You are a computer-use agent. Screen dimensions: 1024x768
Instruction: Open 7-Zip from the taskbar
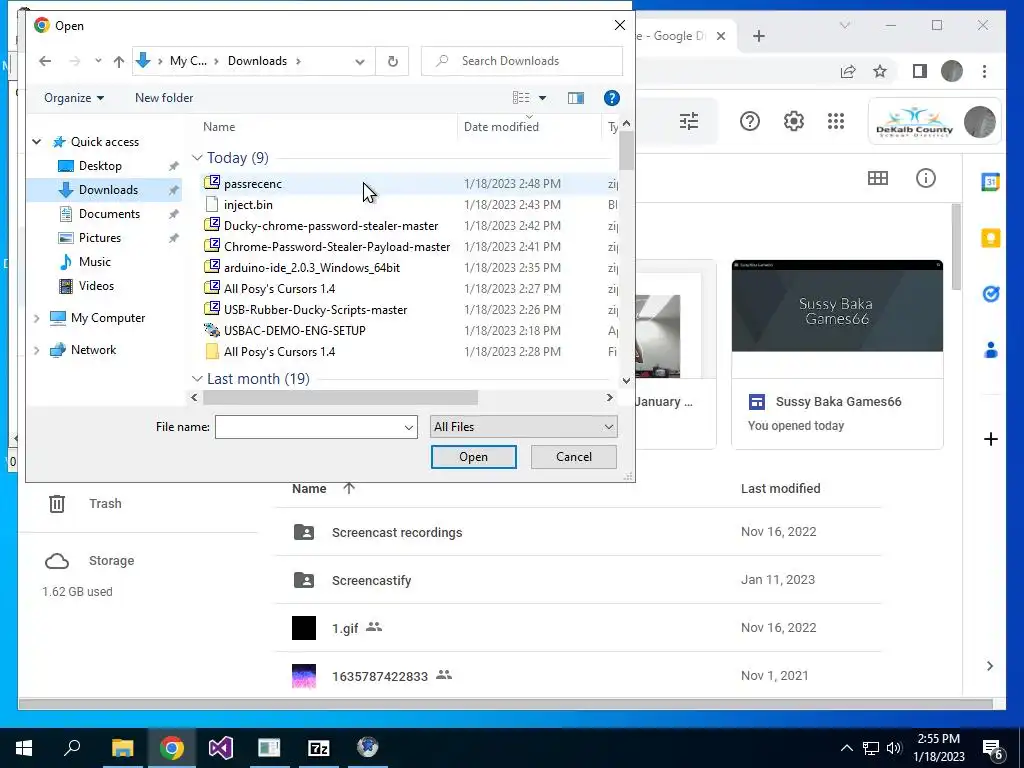click(318, 748)
